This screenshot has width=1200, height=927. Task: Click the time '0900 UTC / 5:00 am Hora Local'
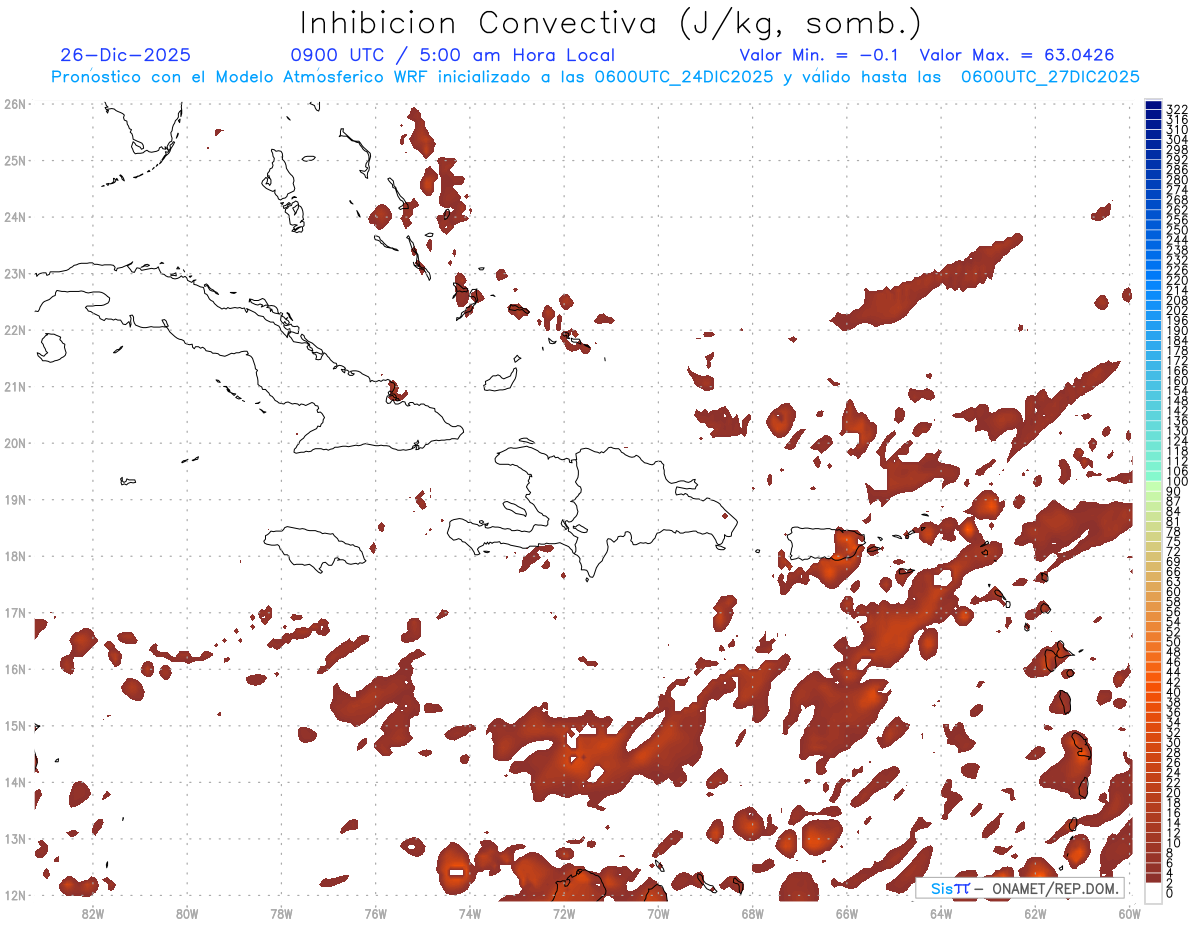point(452,56)
